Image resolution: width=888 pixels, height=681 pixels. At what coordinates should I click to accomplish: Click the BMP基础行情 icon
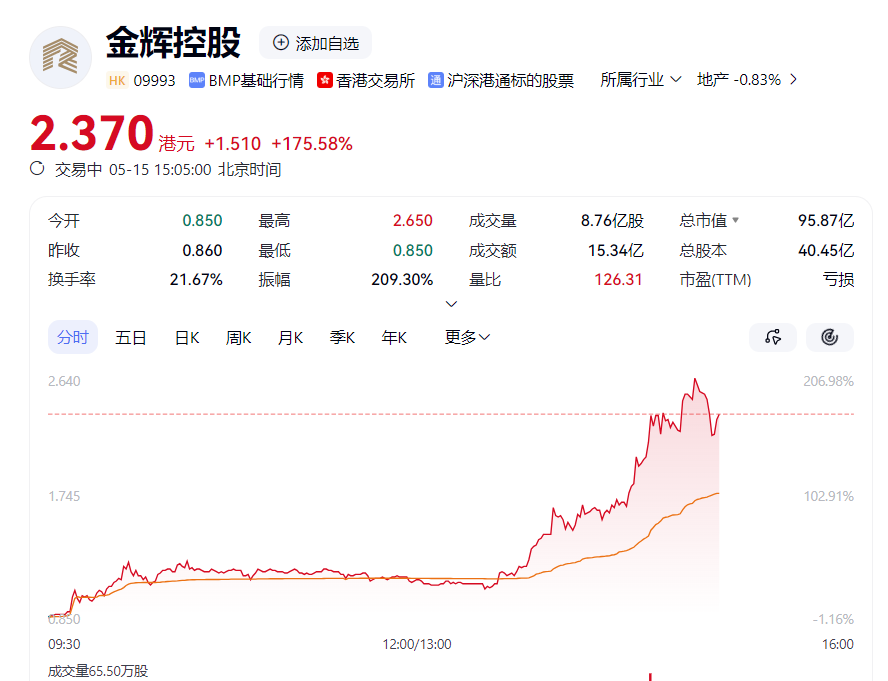point(197,80)
